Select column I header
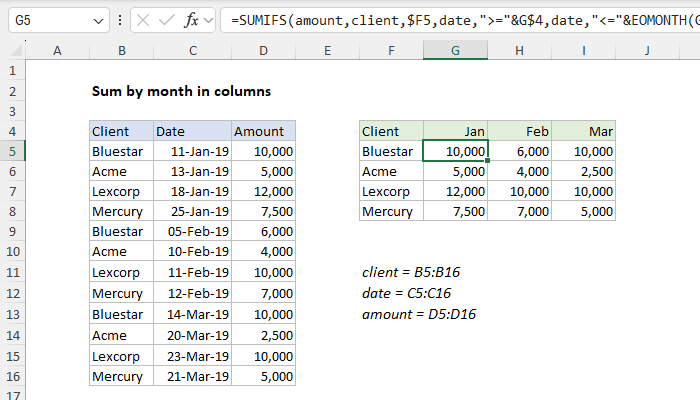This screenshot has height=400, width=700. 583,50
